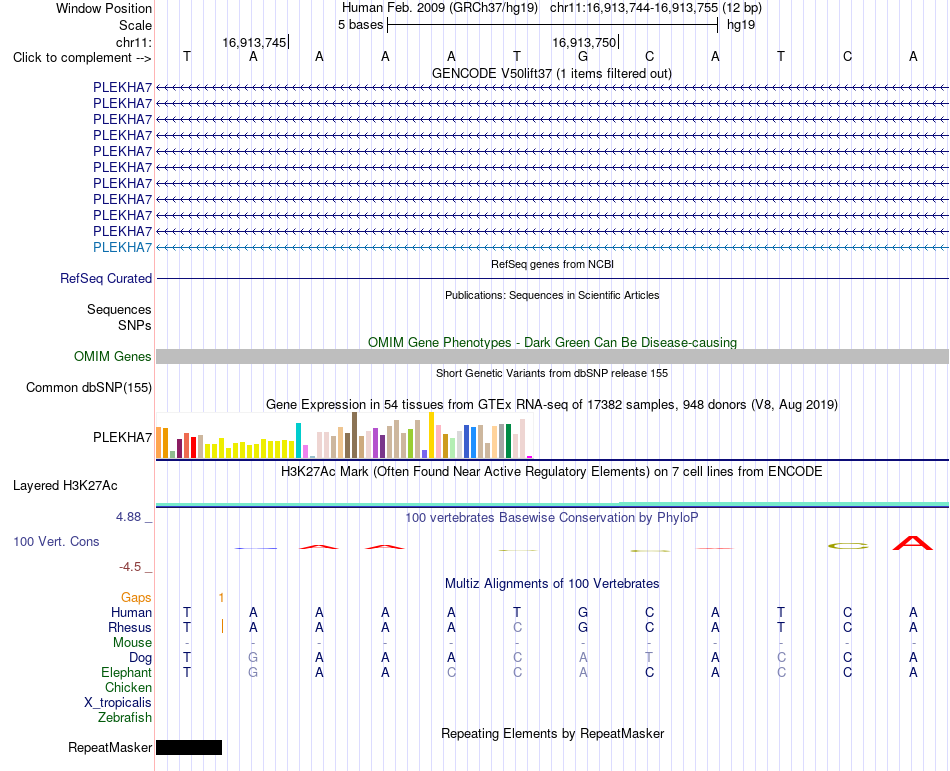950x771 pixels.
Task: Click the GENCODE V50lift37 track title
Action: pyautogui.click(x=552, y=74)
